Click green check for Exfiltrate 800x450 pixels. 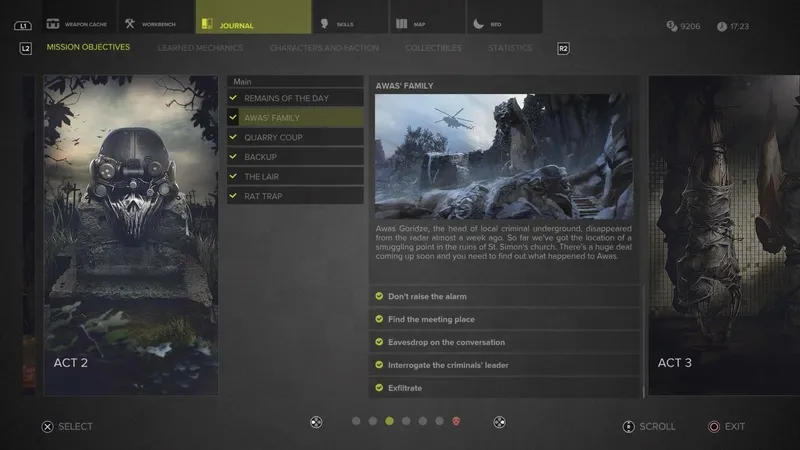click(x=379, y=388)
